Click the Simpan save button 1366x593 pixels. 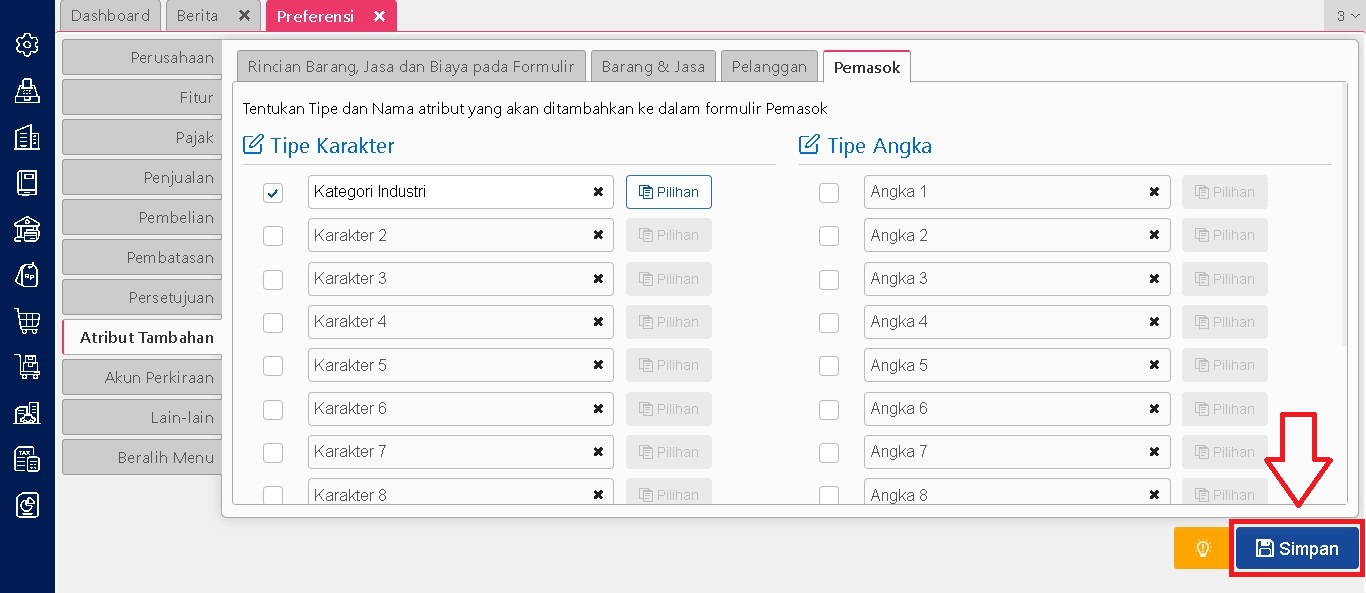[x=1297, y=548]
